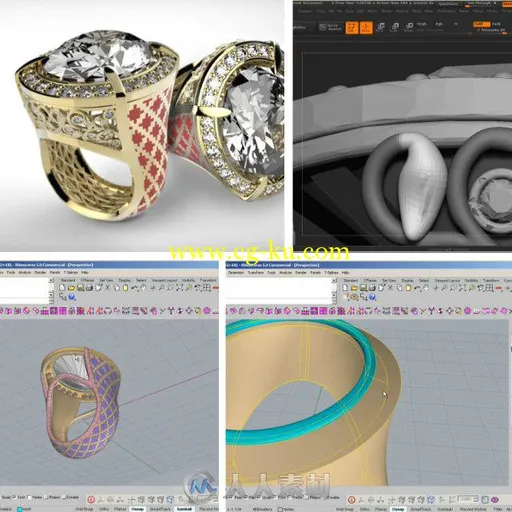Click Undo arrow icon in right Rhino window
Screen dimensions: 512x512
click(417, 288)
